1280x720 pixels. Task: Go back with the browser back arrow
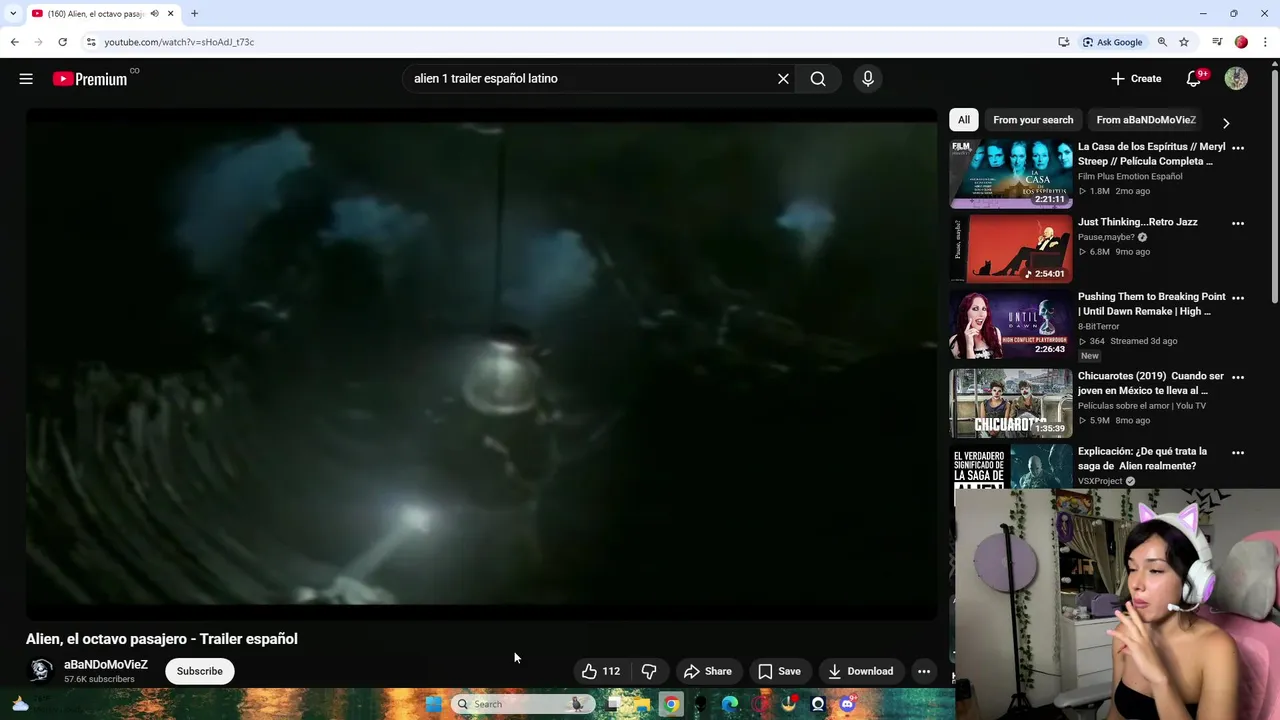click(14, 42)
